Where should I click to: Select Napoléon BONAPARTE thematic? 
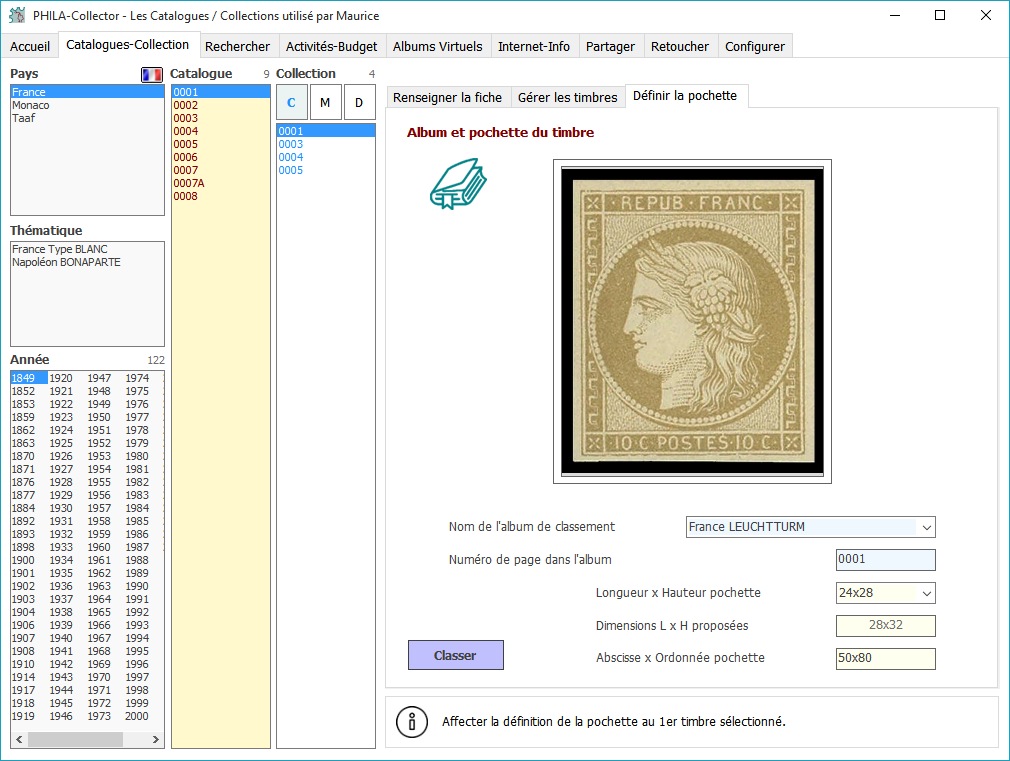(88, 262)
